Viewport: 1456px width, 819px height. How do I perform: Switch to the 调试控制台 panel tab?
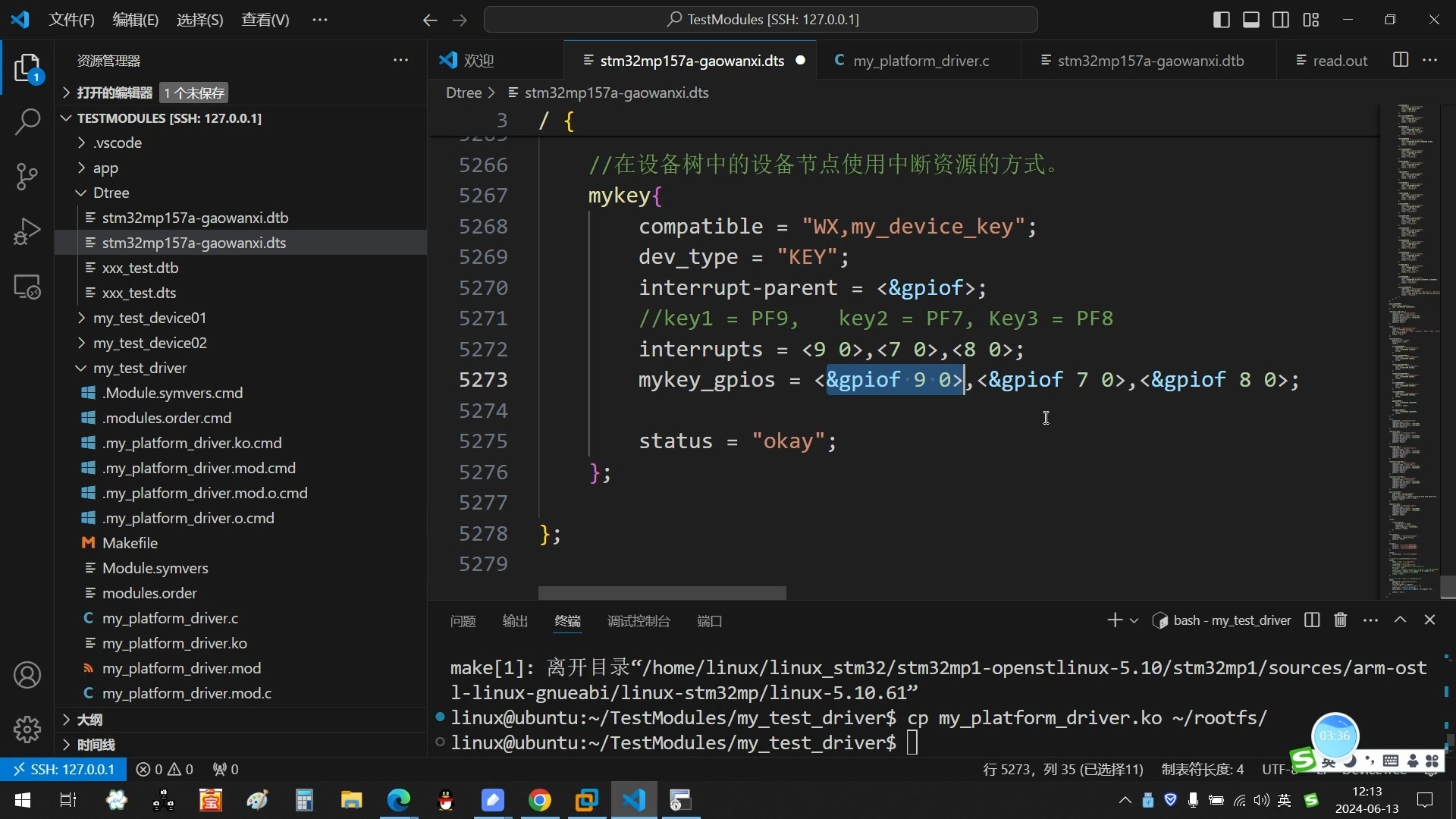pos(639,621)
